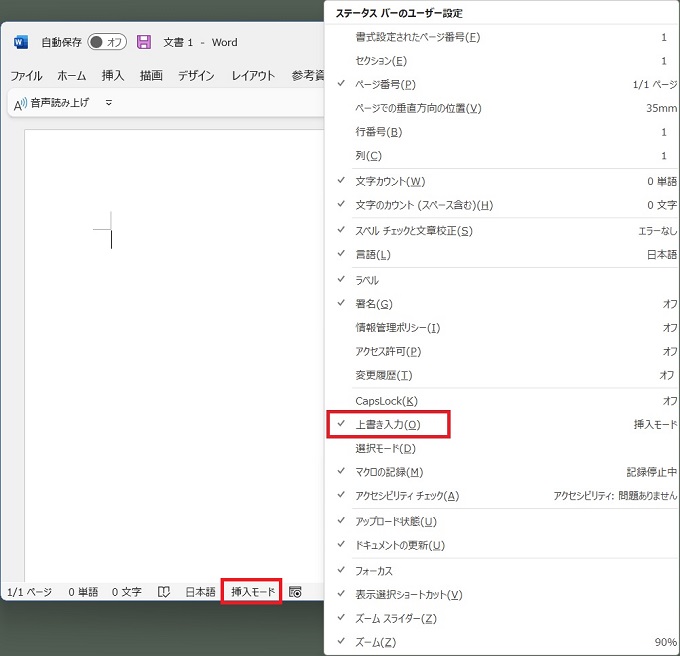Open the spell check book icon in status bar
Viewport: 680px width, 656px height.
(x=163, y=591)
